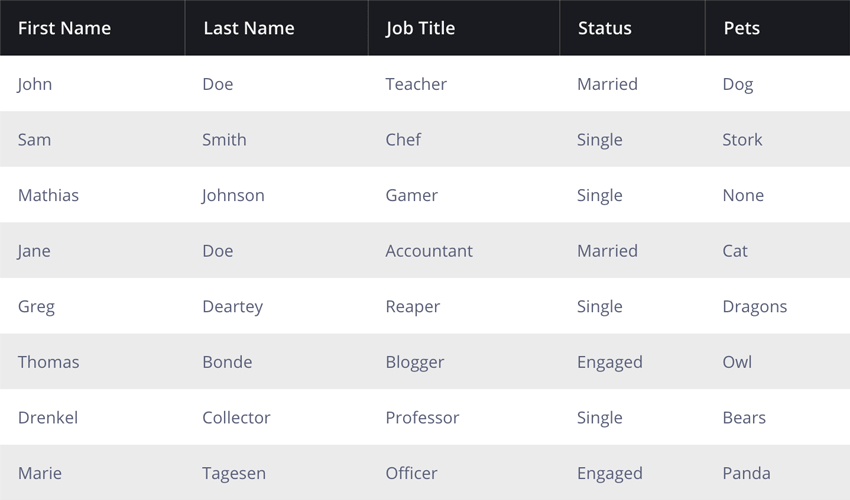Image resolution: width=850 pixels, height=500 pixels.
Task: Click the Gamer job title cell
Action: click(463, 195)
